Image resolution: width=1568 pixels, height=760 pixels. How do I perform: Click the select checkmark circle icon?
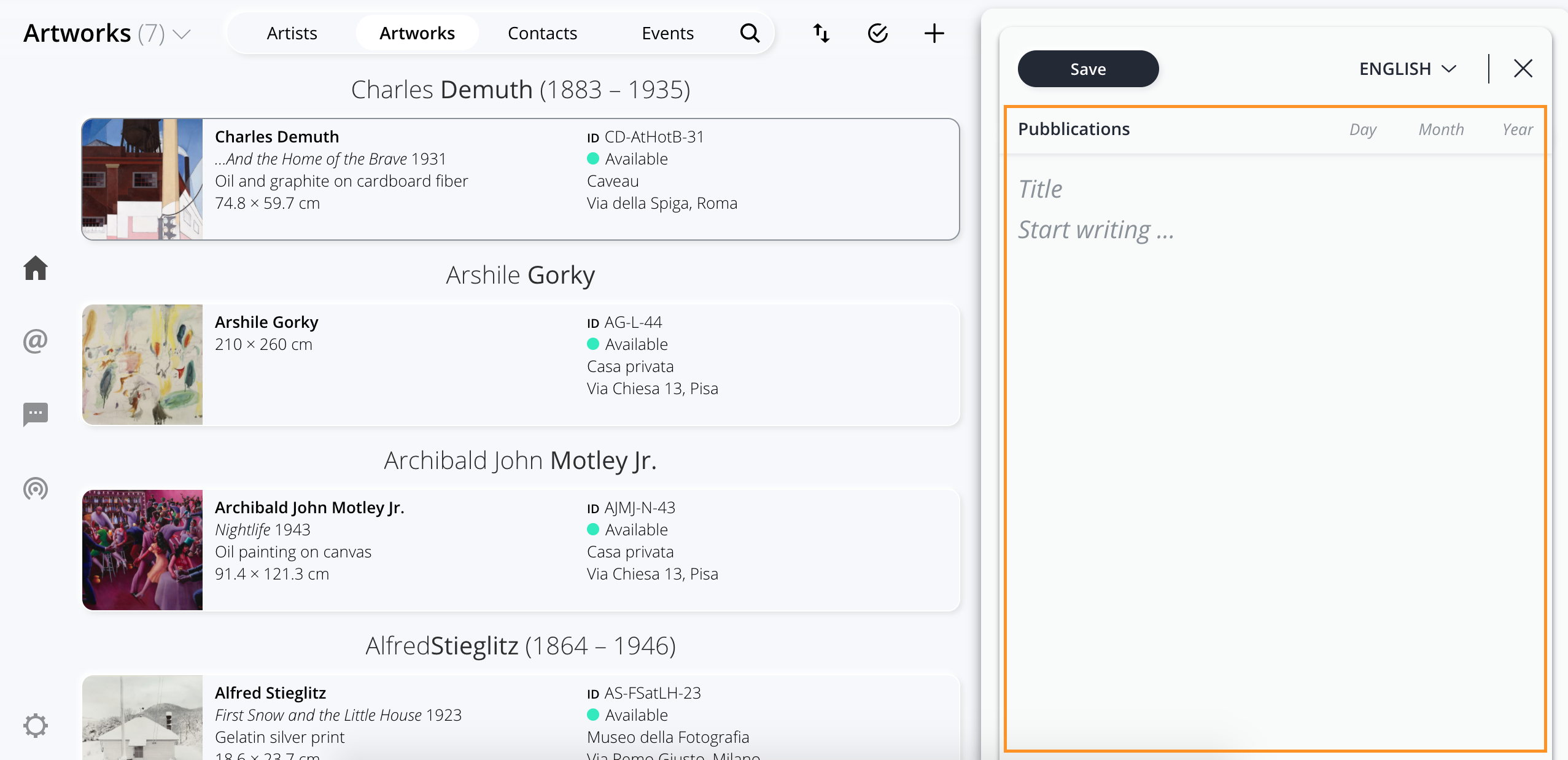877,33
